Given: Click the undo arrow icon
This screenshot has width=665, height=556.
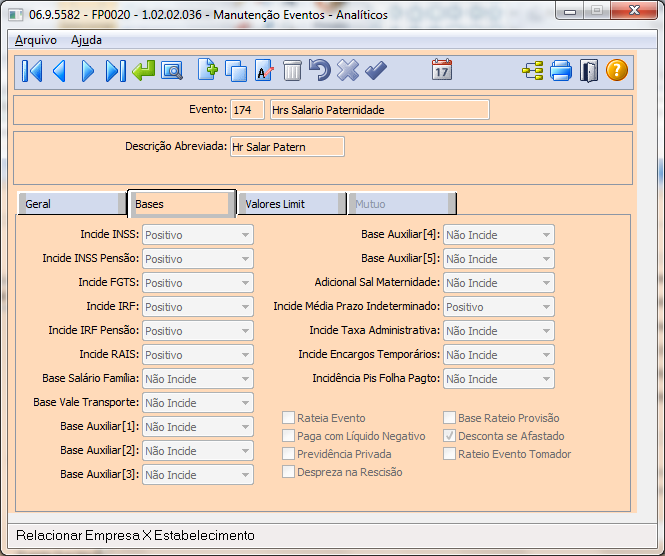Looking at the screenshot, I should pyautogui.click(x=320, y=70).
